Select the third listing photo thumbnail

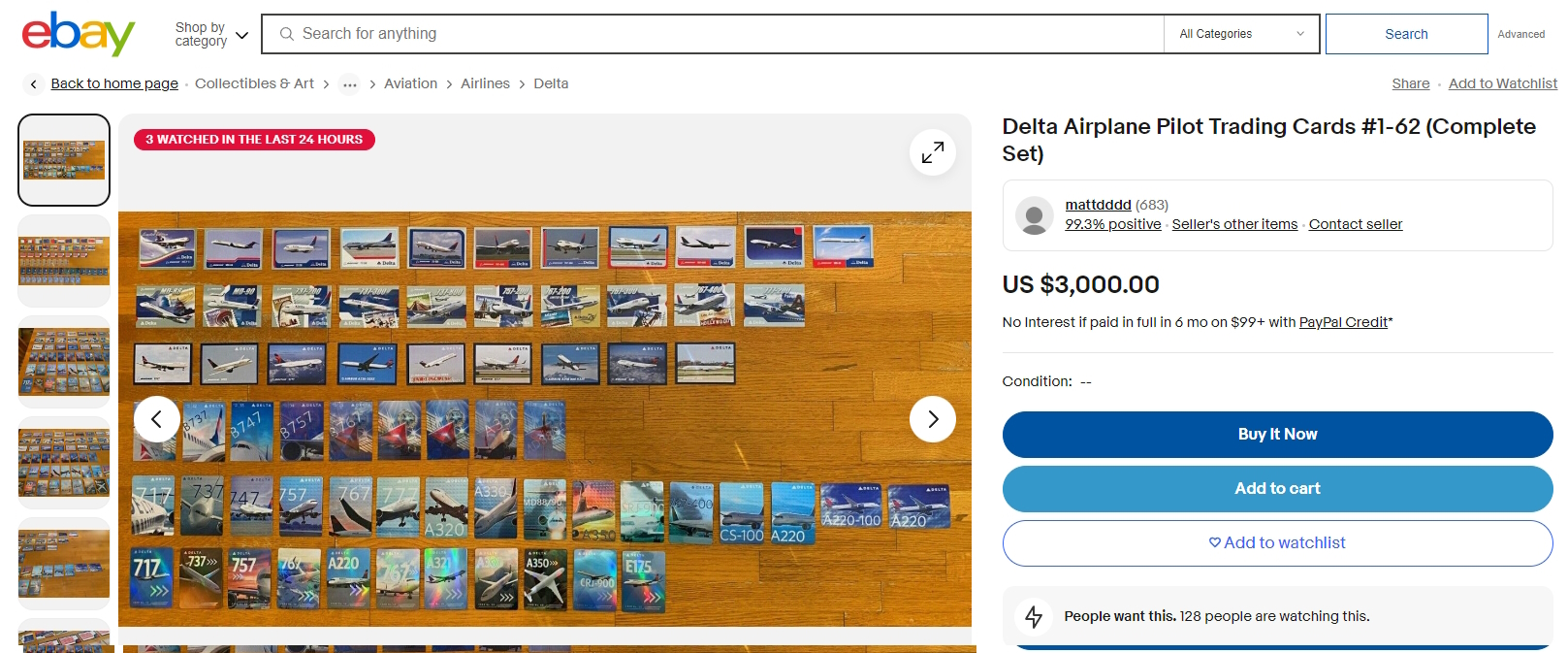(64, 362)
